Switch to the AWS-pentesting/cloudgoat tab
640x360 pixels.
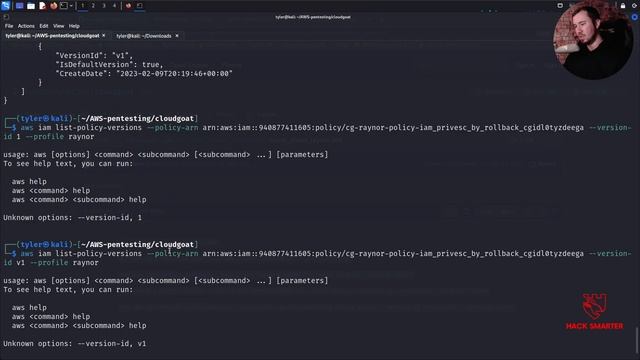52,36
